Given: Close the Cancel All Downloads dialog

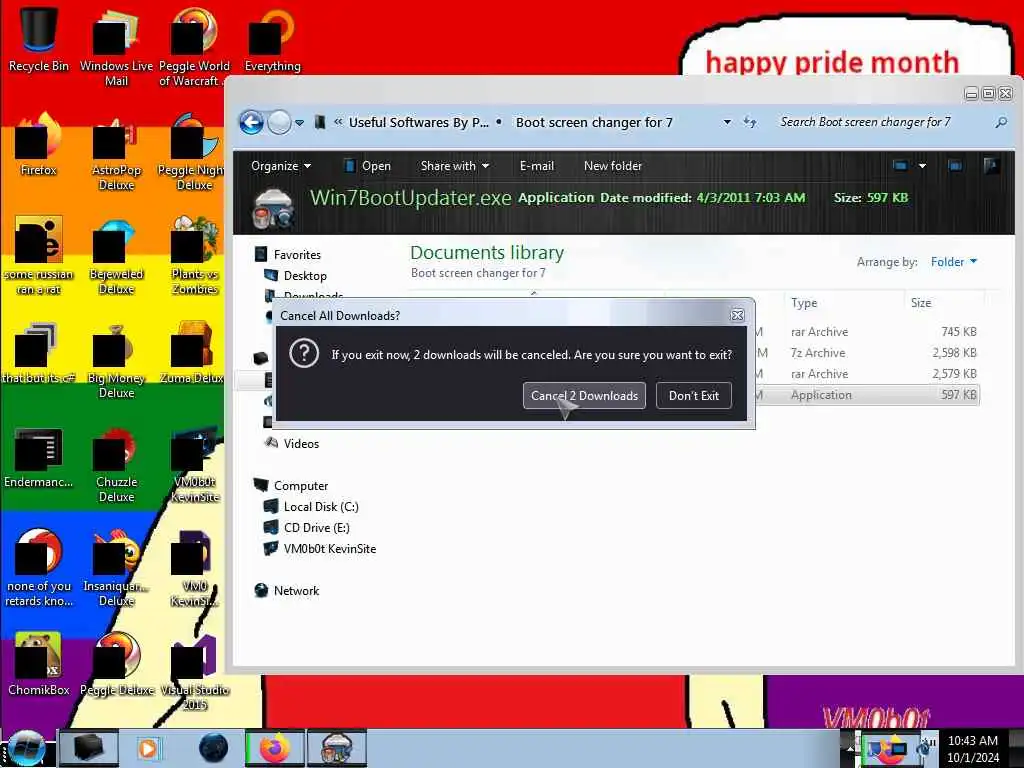Looking at the screenshot, I should click(737, 315).
